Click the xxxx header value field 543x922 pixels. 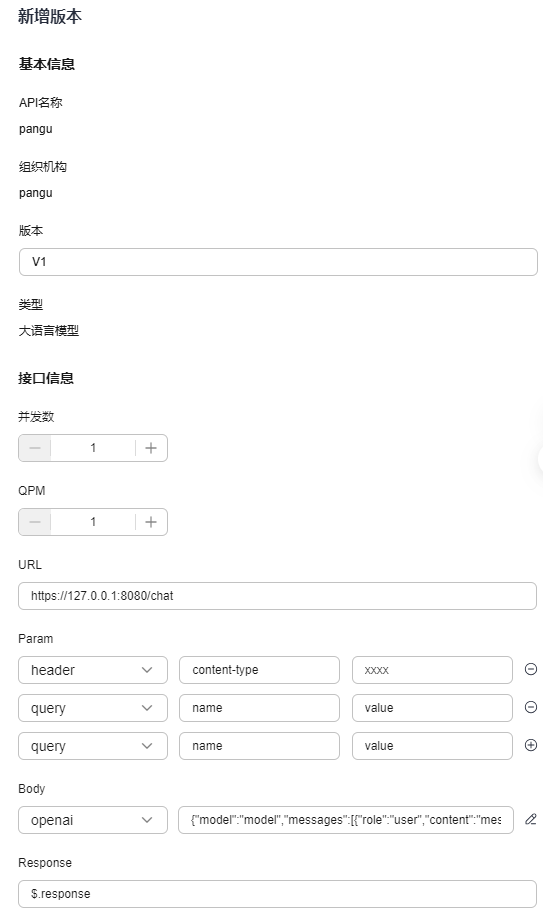pos(432,670)
